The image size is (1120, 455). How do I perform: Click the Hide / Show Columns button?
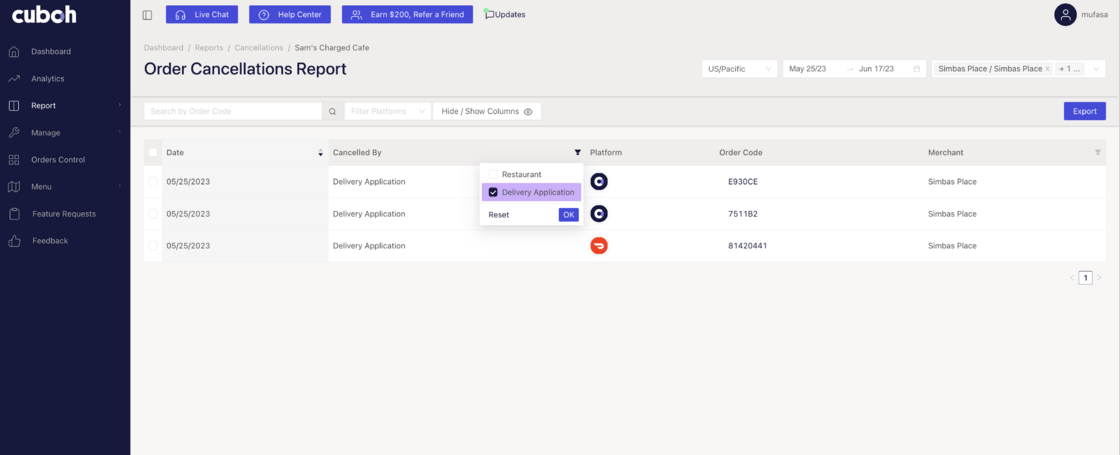click(x=487, y=112)
